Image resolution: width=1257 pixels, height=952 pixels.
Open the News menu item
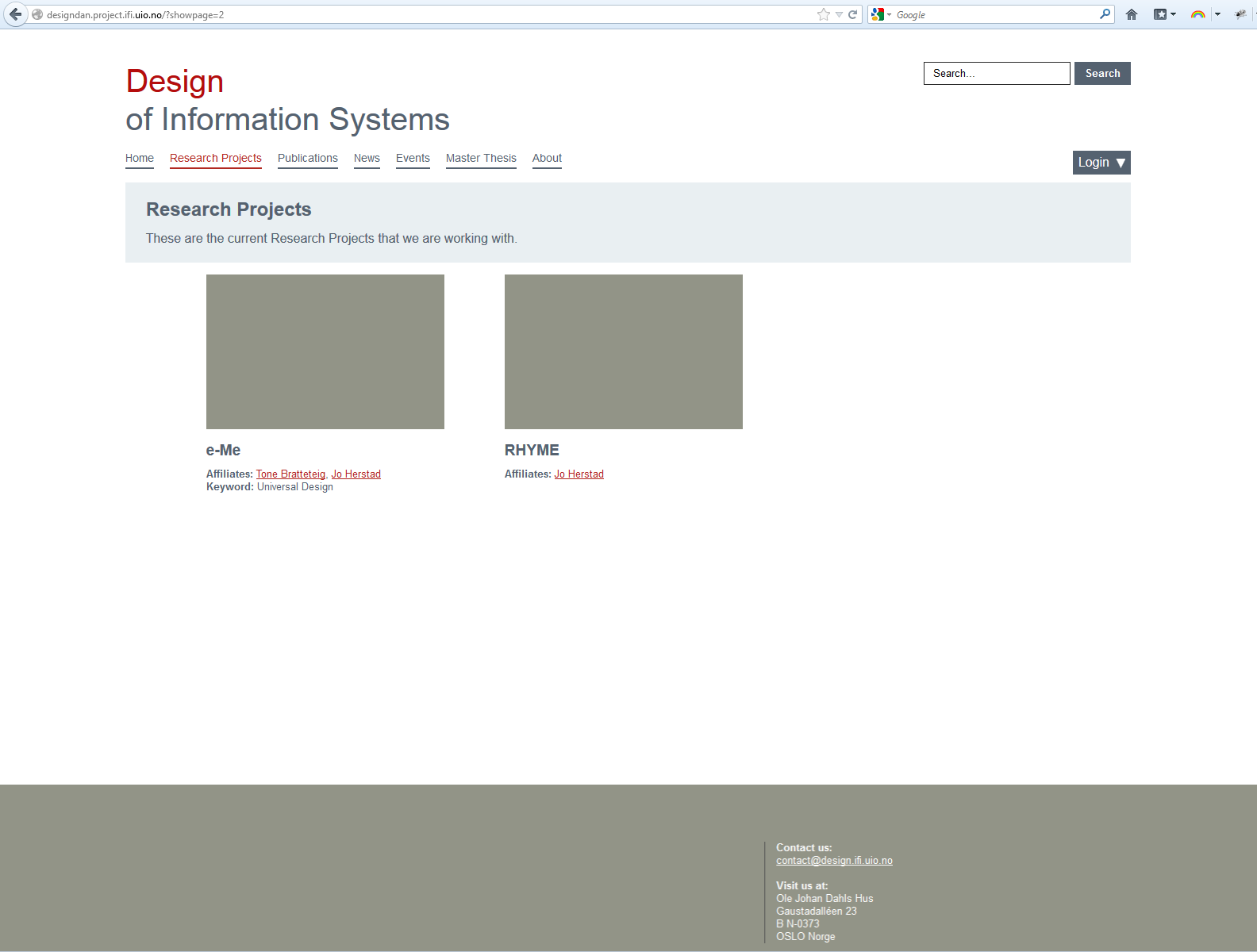[x=367, y=158]
